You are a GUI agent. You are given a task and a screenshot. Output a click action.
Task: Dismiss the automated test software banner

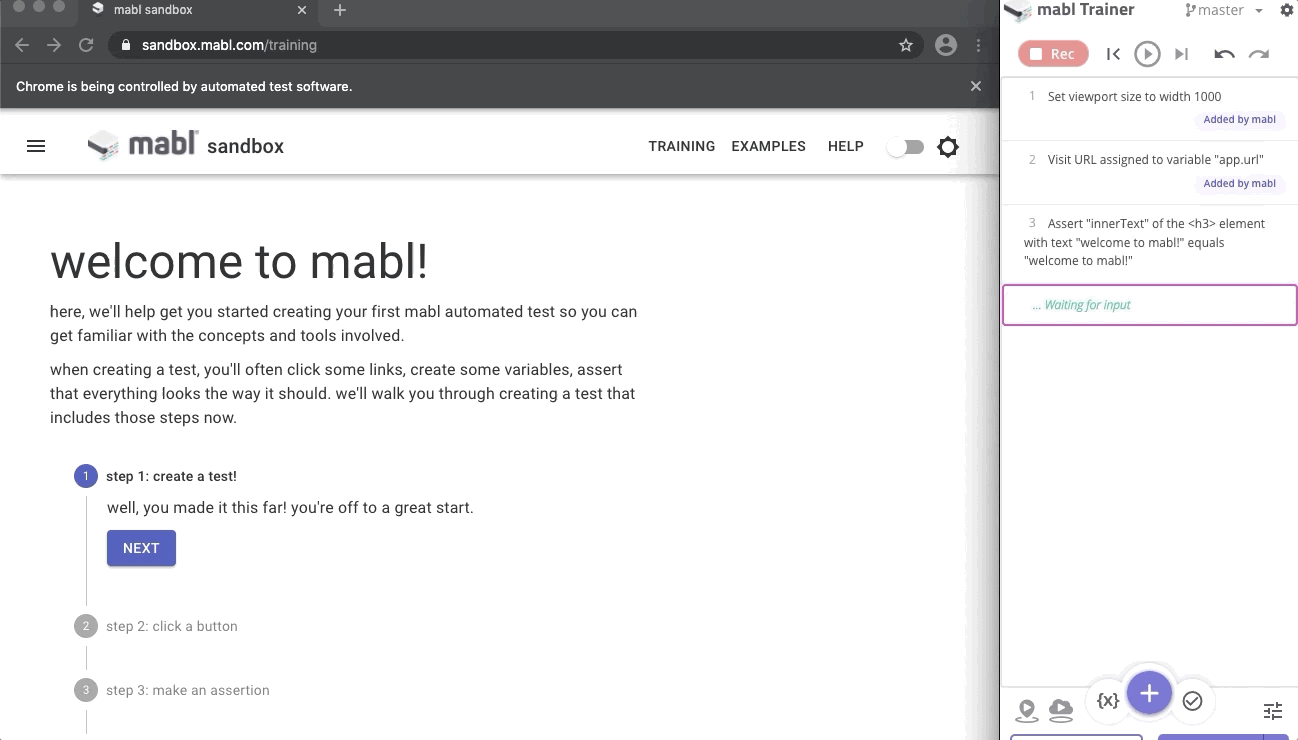pos(976,86)
